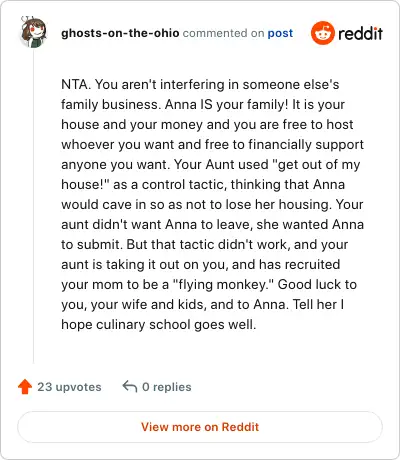This screenshot has height=460, width=400.
Task: Click the line "to submit. But that tactic didn't work"
Action: point(175,245)
